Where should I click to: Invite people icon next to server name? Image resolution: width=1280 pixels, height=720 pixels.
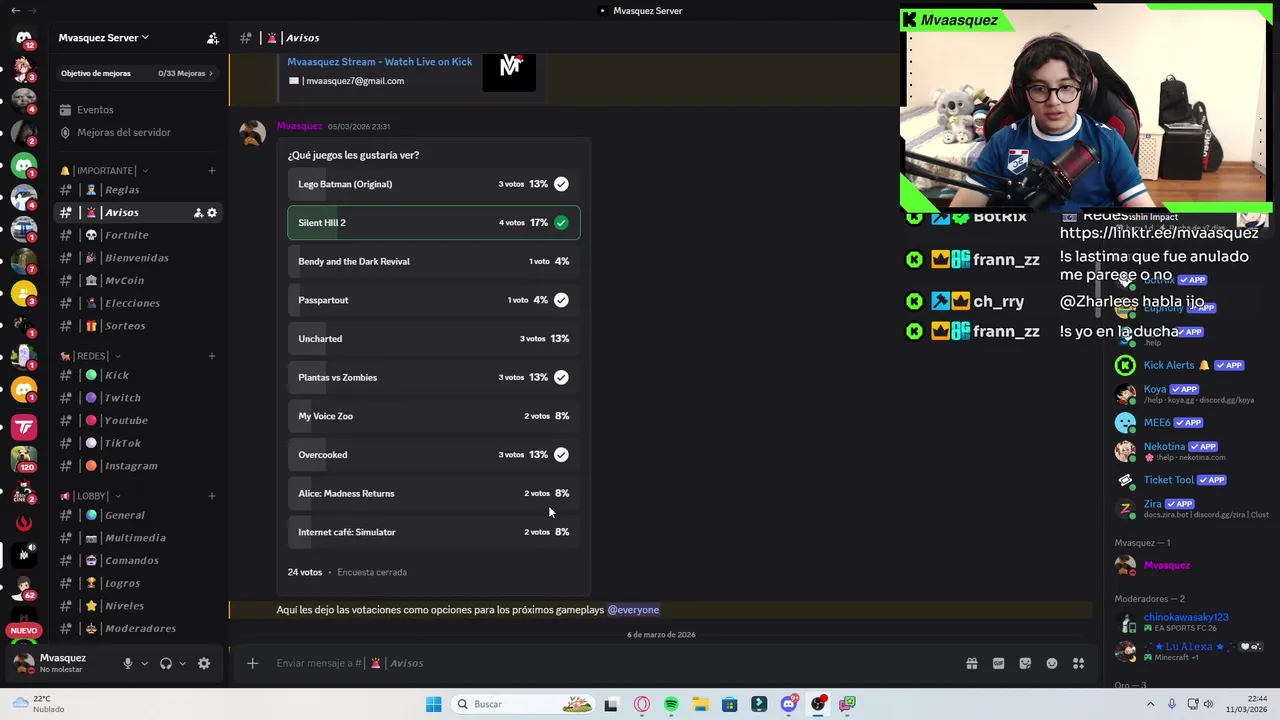pyautogui.click(x=212, y=38)
